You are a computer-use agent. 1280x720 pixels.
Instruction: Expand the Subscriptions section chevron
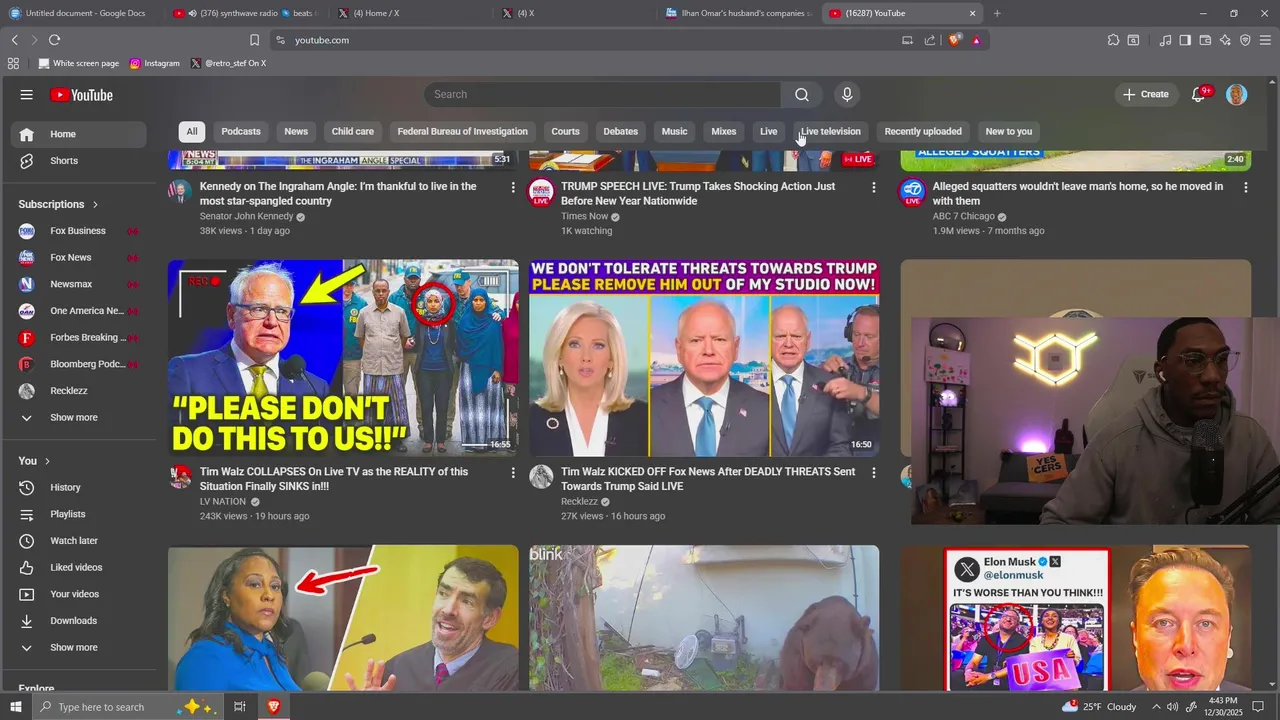[x=96, y=204]
